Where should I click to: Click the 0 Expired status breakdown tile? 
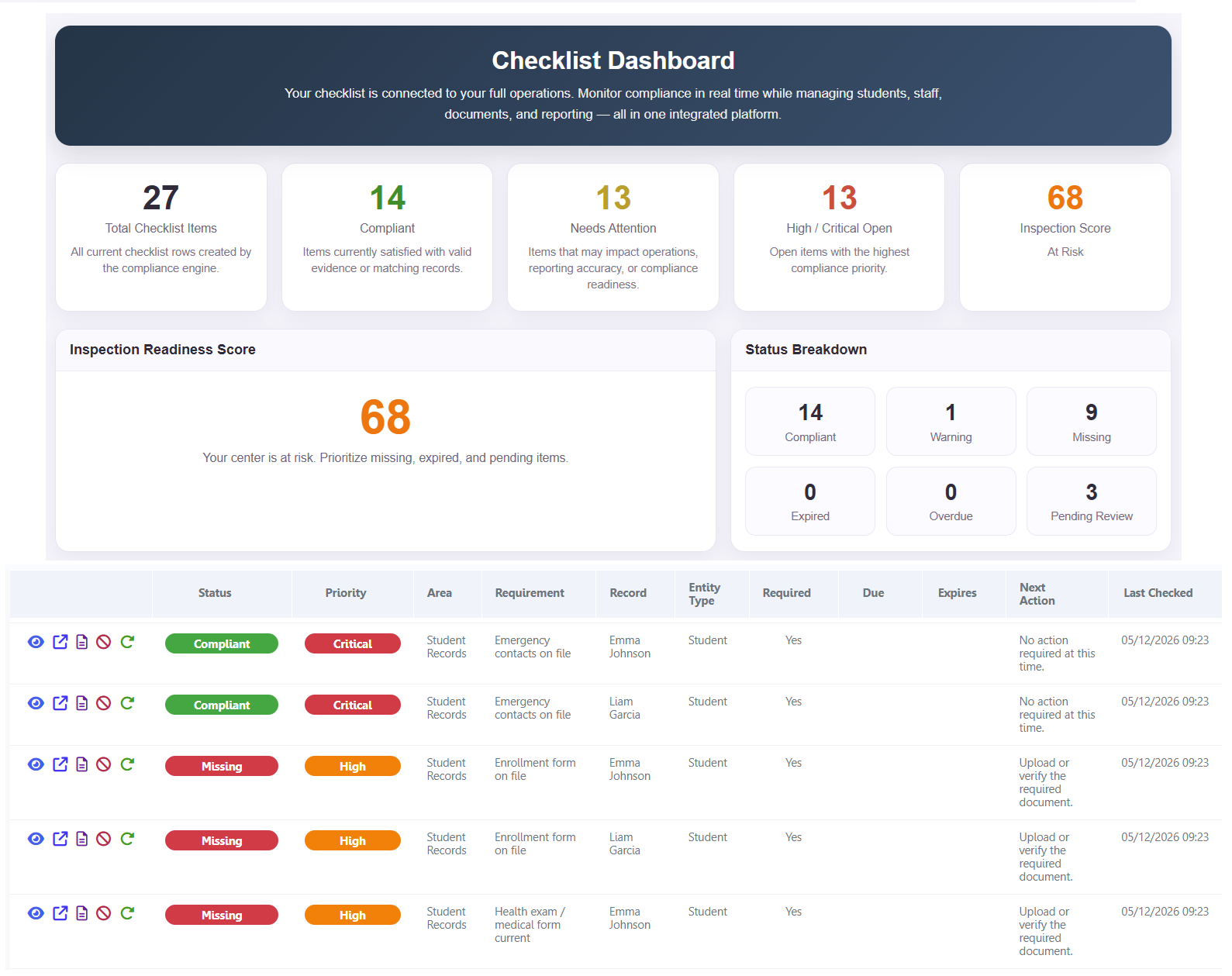[810, 502]
